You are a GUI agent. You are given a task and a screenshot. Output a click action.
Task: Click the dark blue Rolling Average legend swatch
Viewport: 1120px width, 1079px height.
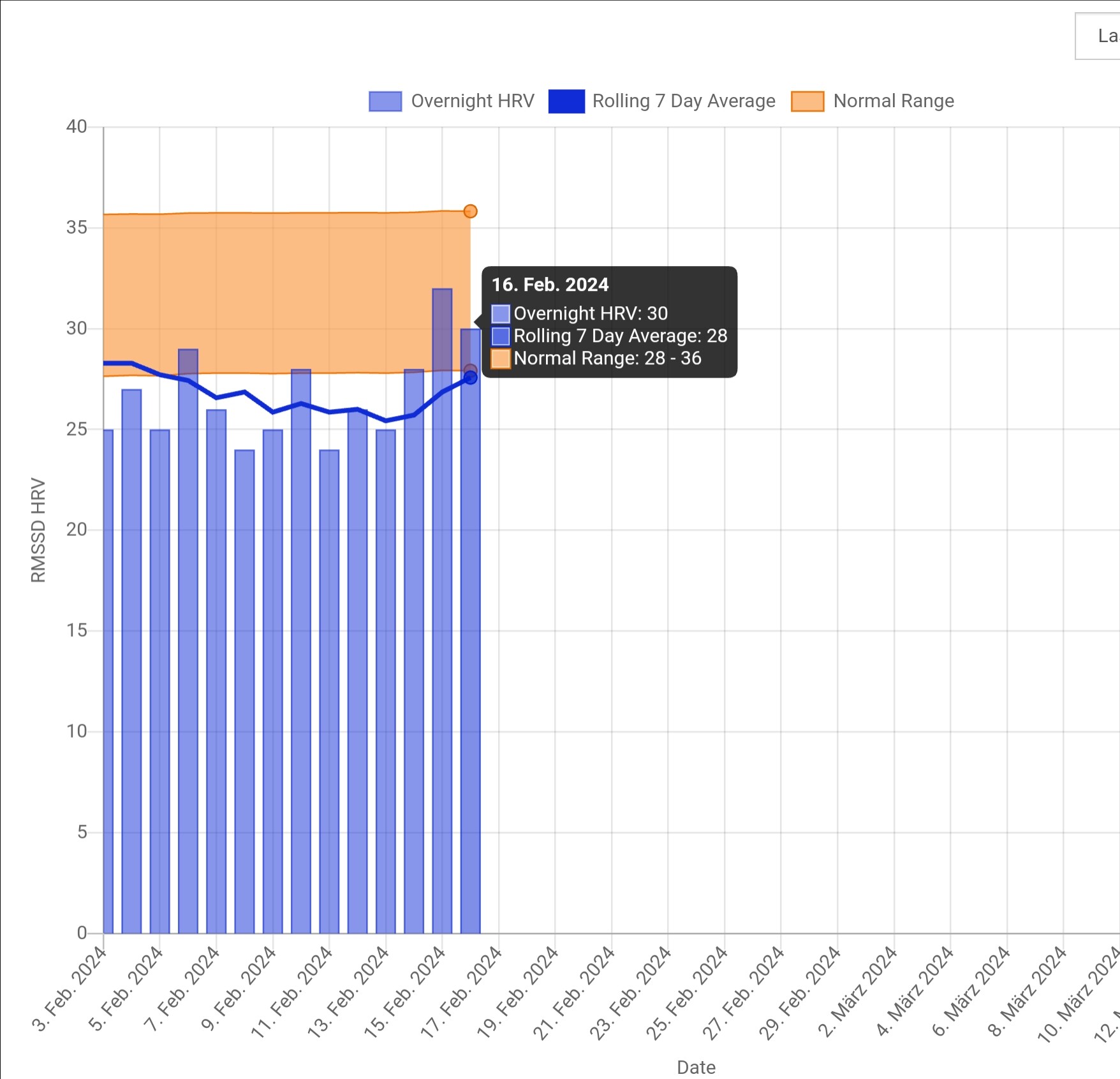[566, 101]
